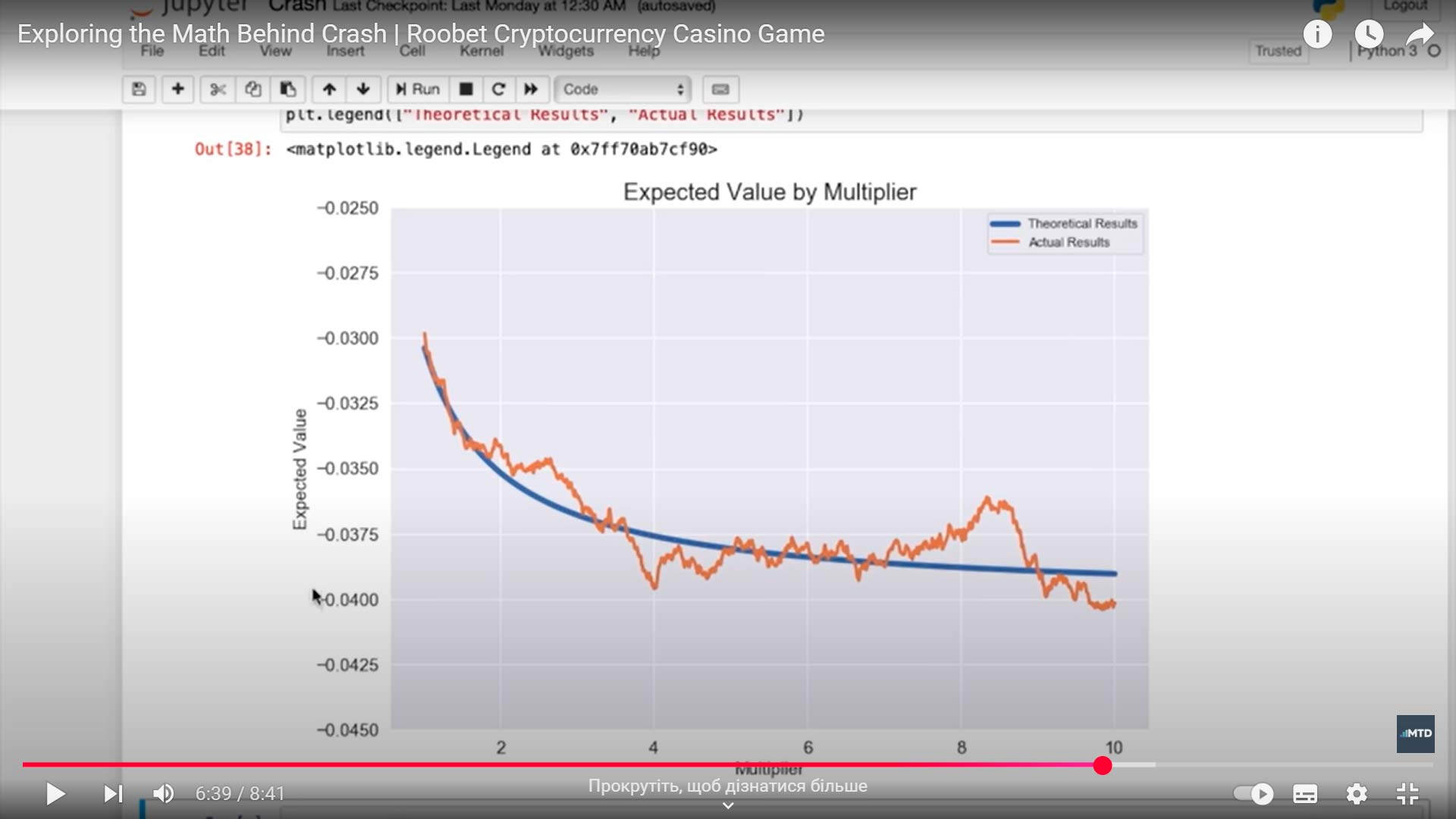Restart the kernel using the refresh icon
Viewport: 1456px width, 819px height.
[x=498, y=89]
